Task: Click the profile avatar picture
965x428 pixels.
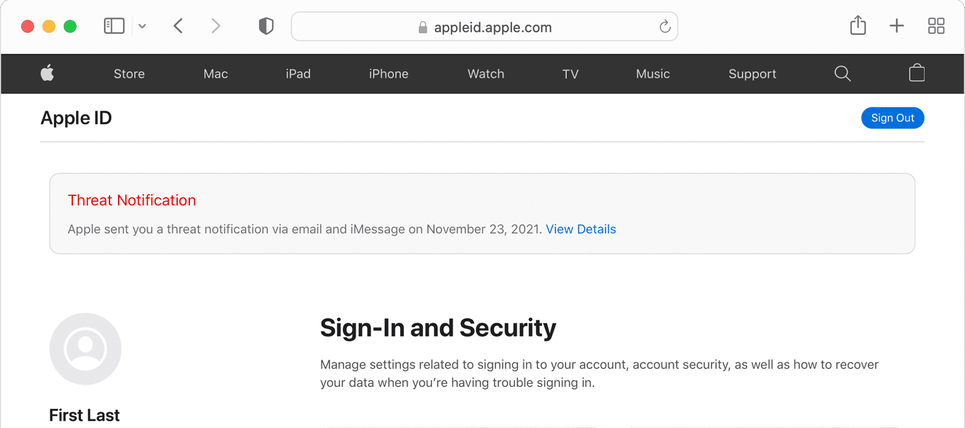Action: (85, 349)
